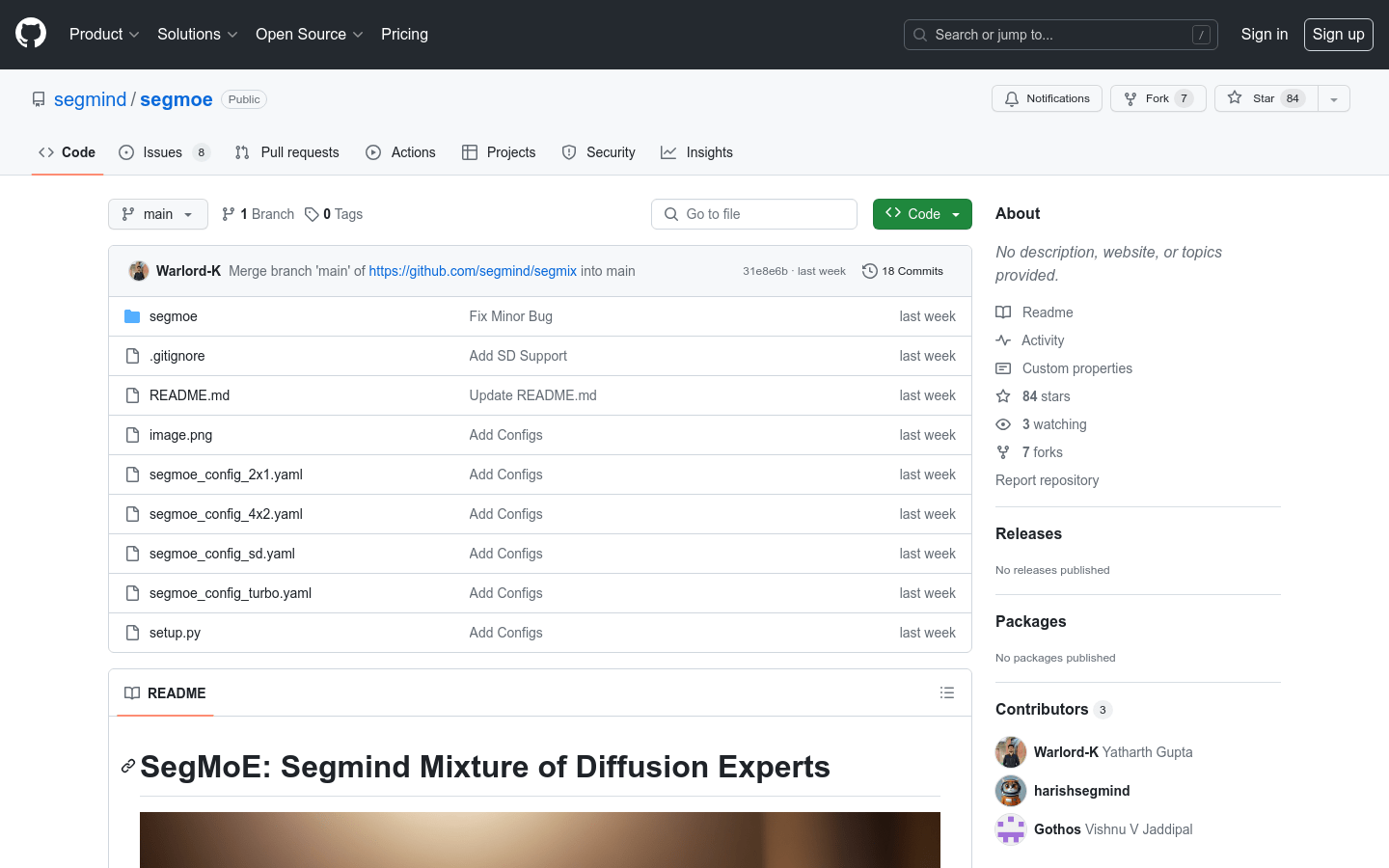Open the main branch selector dropdown
Viewport: 1389px width, 868px height.
[x=158, y=214]
